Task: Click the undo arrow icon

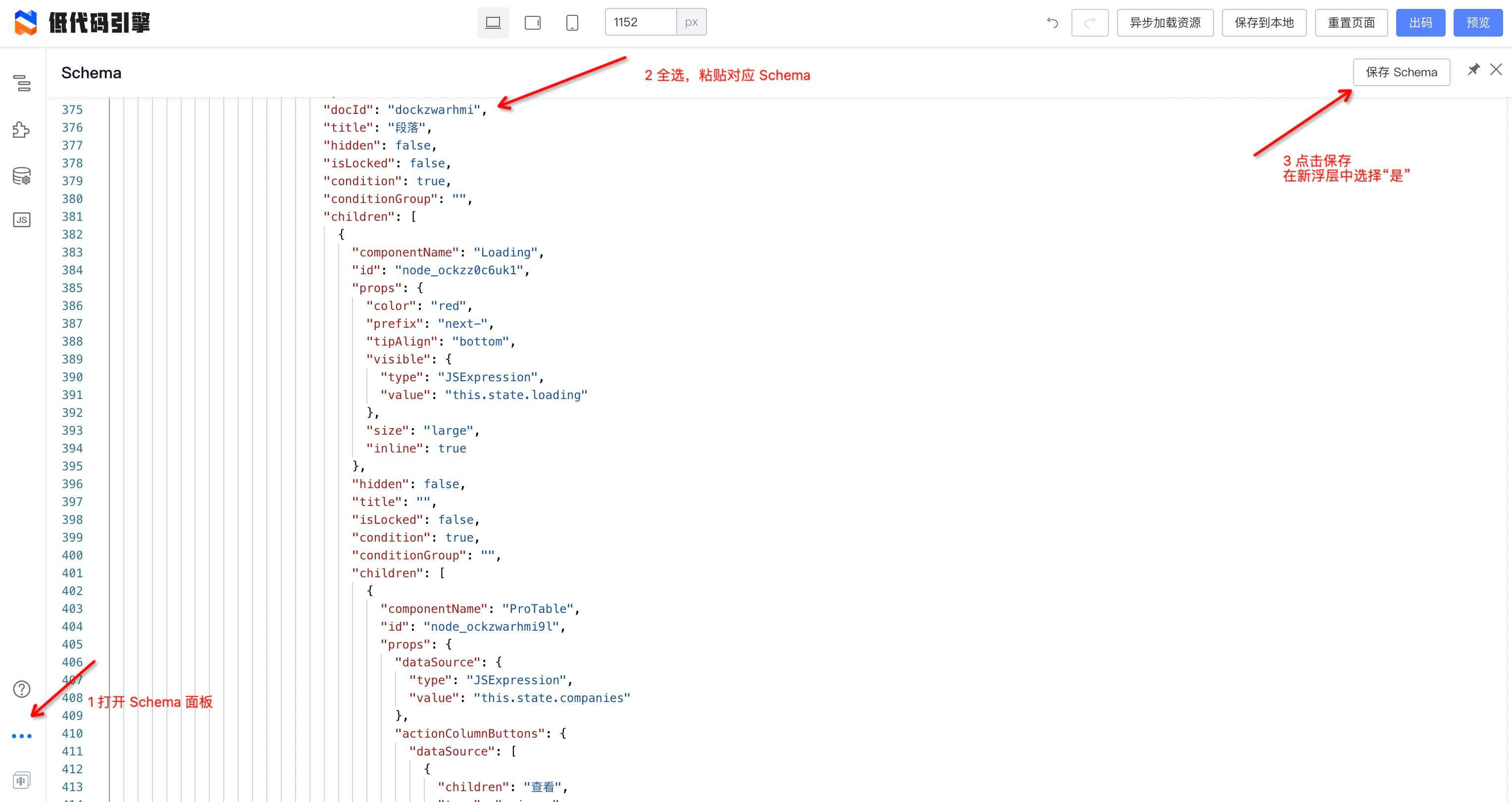Action: 1053,22
